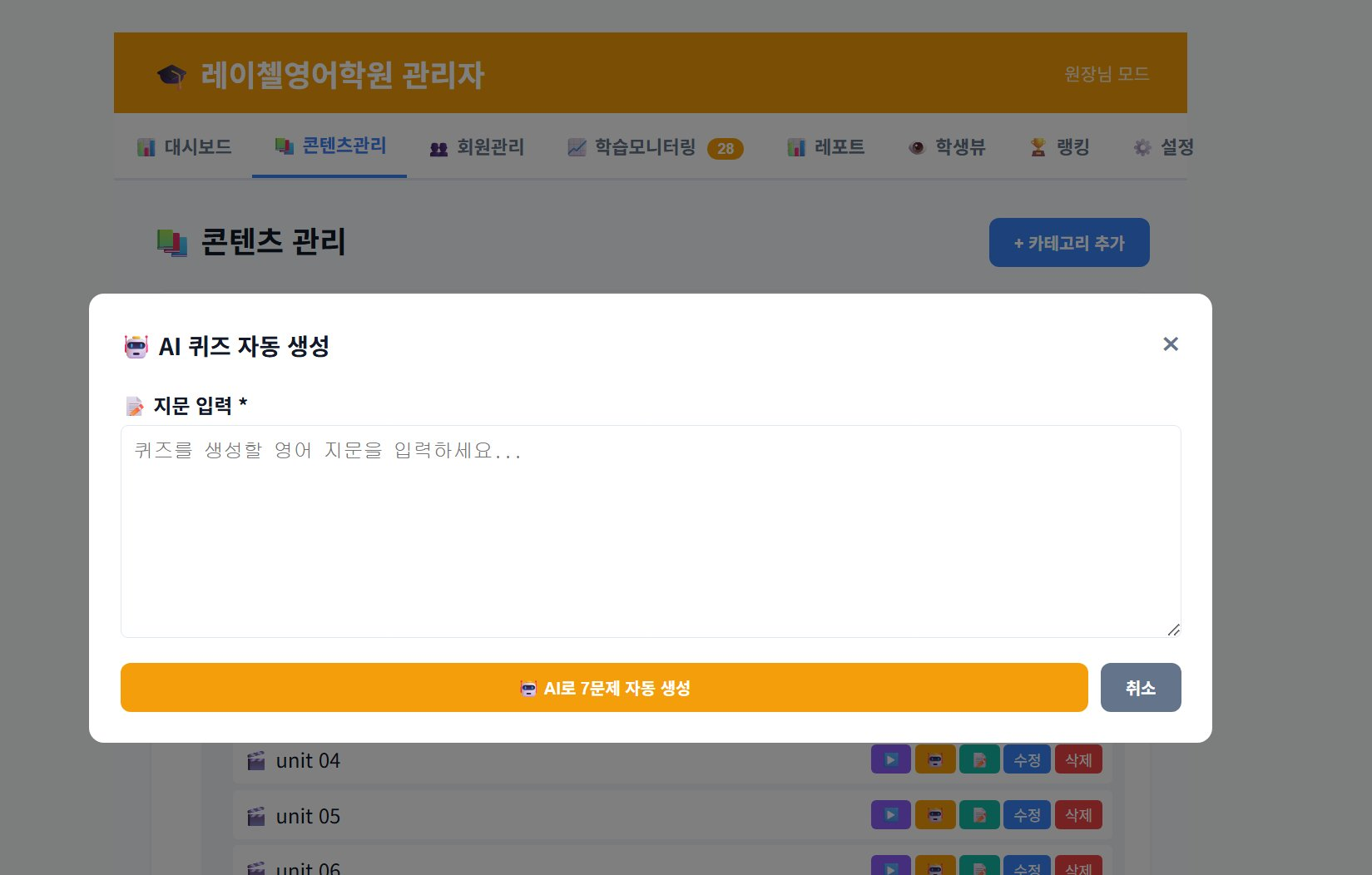Image resolution: width=1372 pixels, height=875 pixels.
Task: Click the books icon beside 콘텐츠 관리 heading
Action: pos(172,243)
